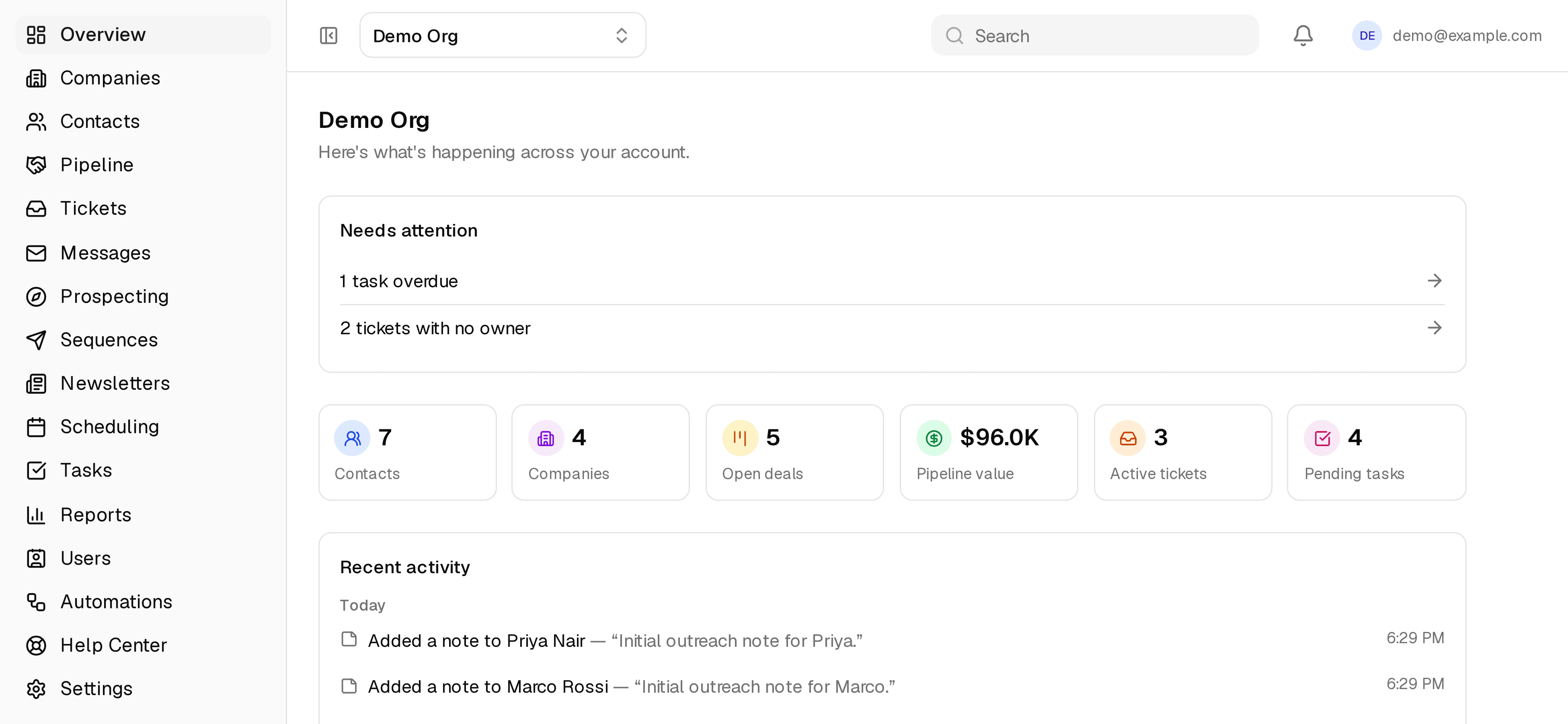Image resolution: width=1568 pixels, height=724 pixels.
Task: Open the Marco Rossi note activity entry
Action: click(892, 686)
